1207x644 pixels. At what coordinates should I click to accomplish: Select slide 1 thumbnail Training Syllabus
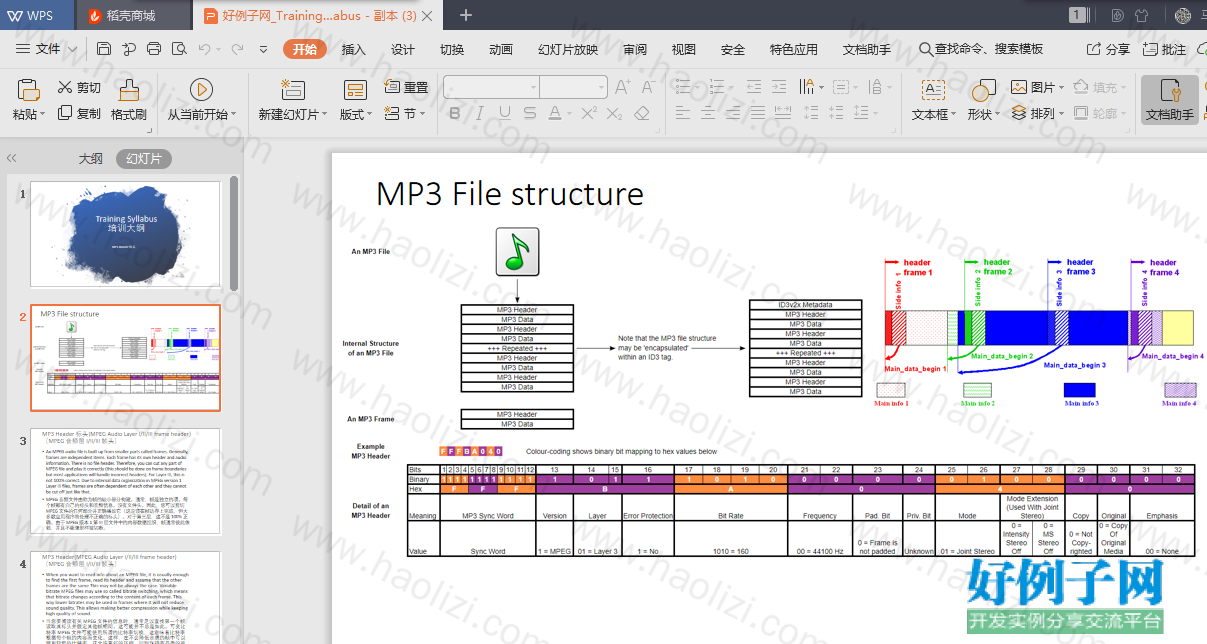pyautogui.click(x=125, y=233)
